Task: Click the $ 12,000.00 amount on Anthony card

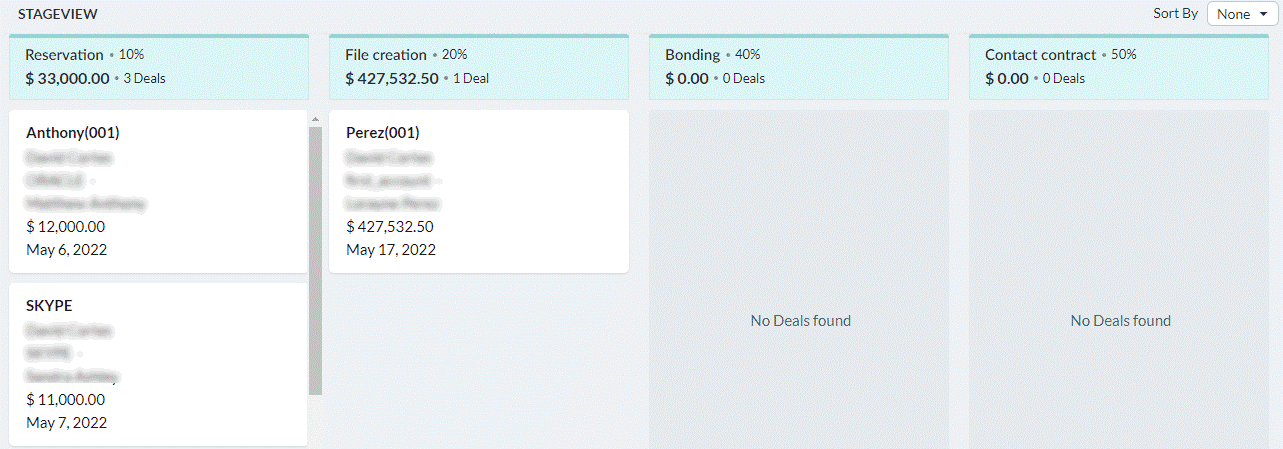Action: 66,227
